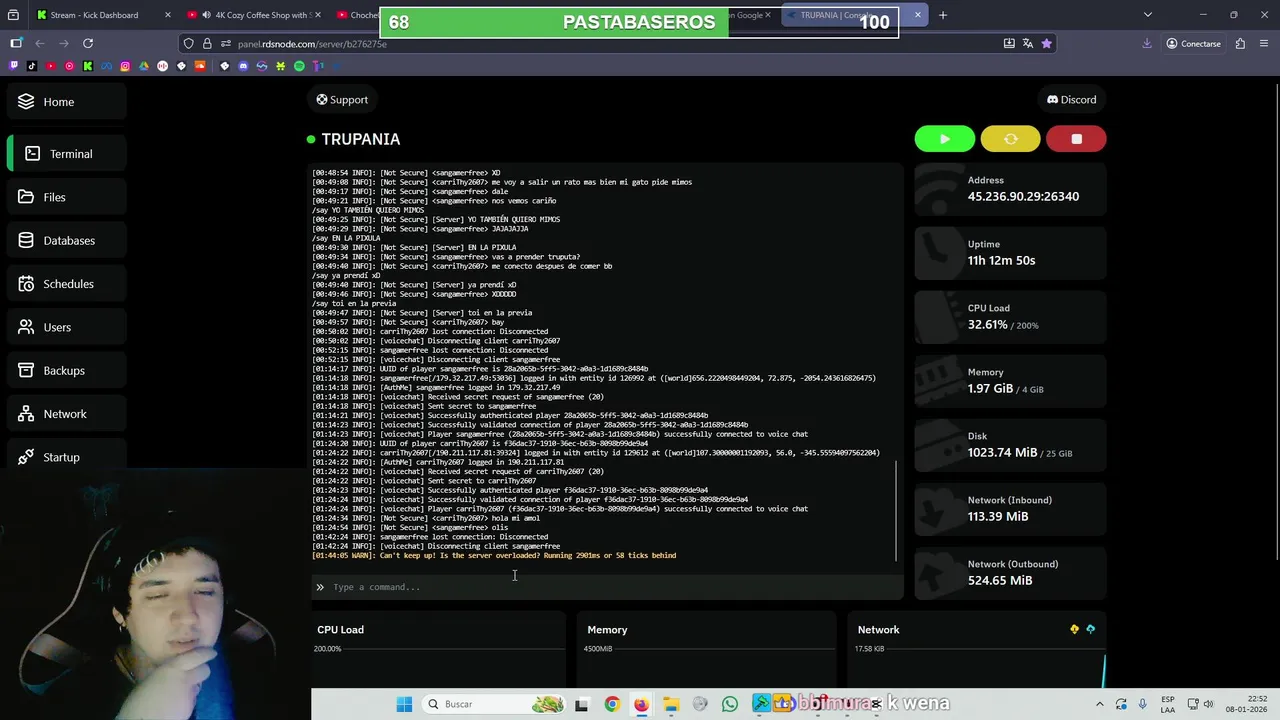Screen dimensions: 1280x720
Task: Open the Windows Start menu
Action: (x=404, y=704)
